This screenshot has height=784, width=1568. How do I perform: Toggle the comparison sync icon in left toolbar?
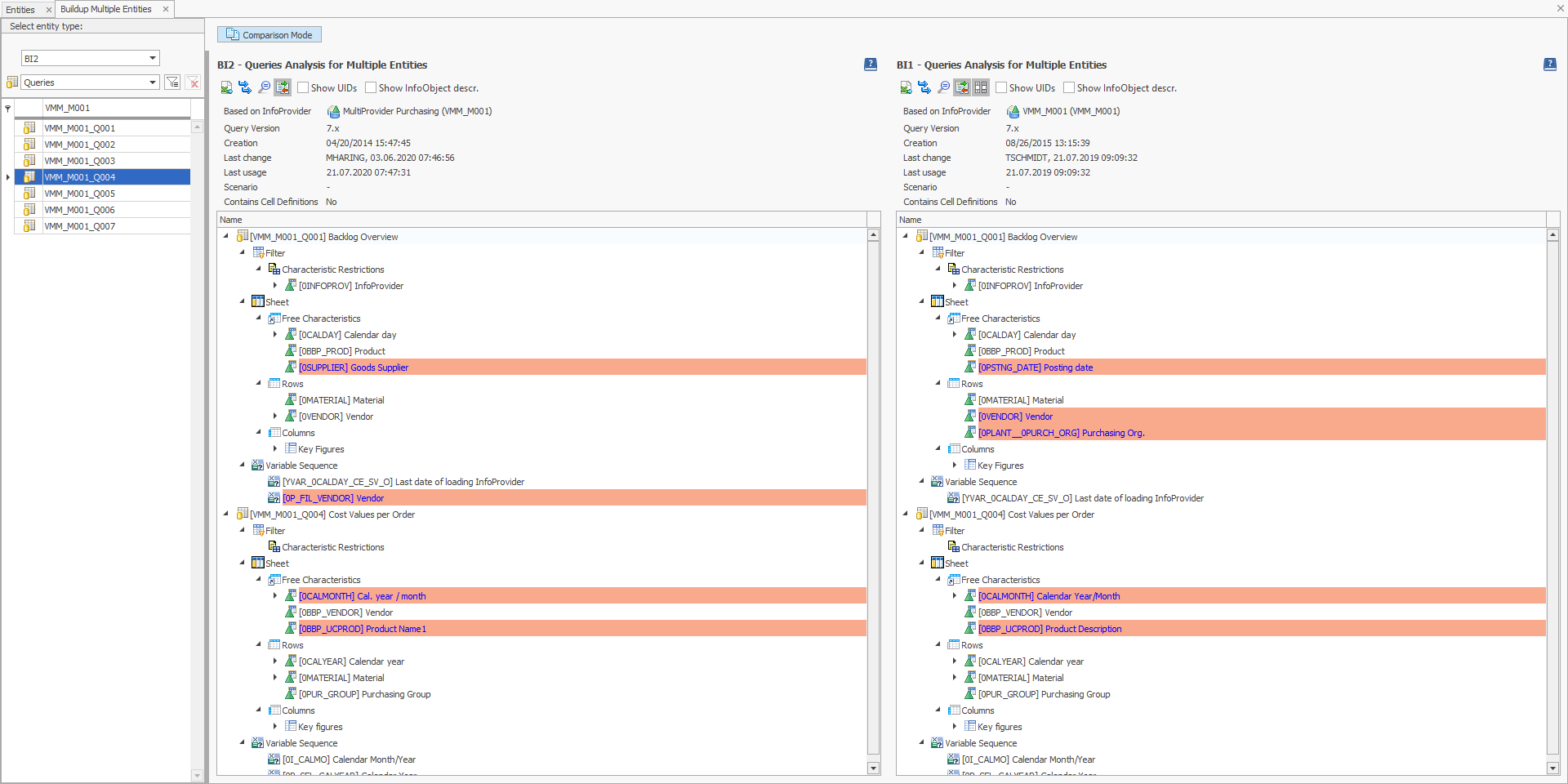click(x=283, y=87)
